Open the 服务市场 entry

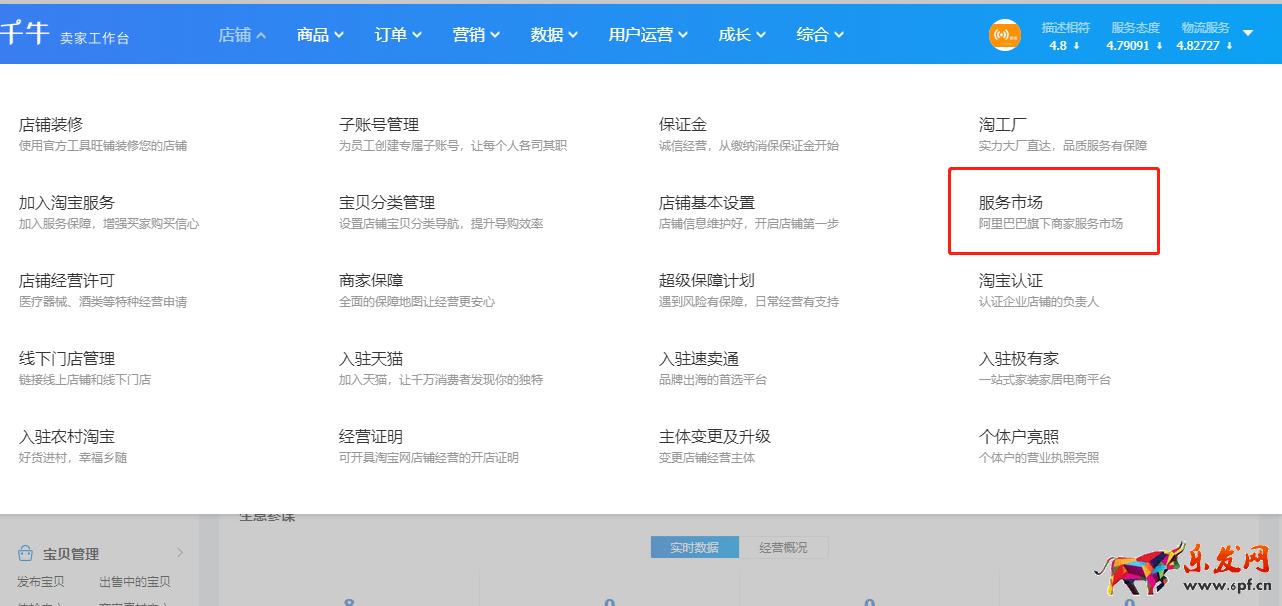point(1011,203)
